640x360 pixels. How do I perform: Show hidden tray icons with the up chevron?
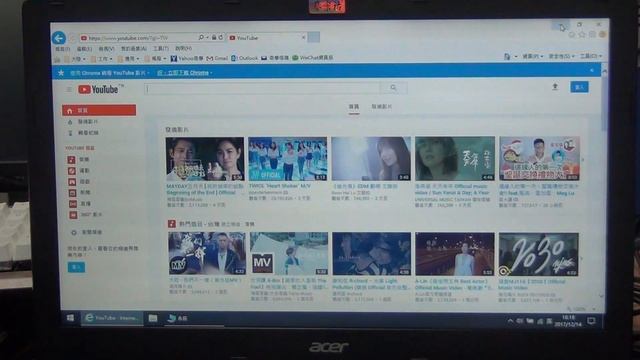click(x=510, y=321)
